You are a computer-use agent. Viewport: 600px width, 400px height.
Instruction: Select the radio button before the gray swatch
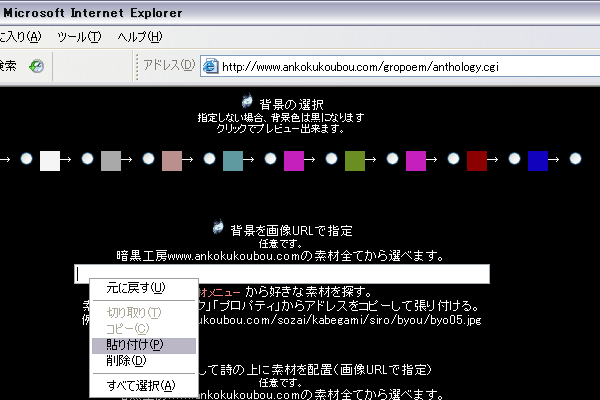pyautogui.click(x=87, y=159)
